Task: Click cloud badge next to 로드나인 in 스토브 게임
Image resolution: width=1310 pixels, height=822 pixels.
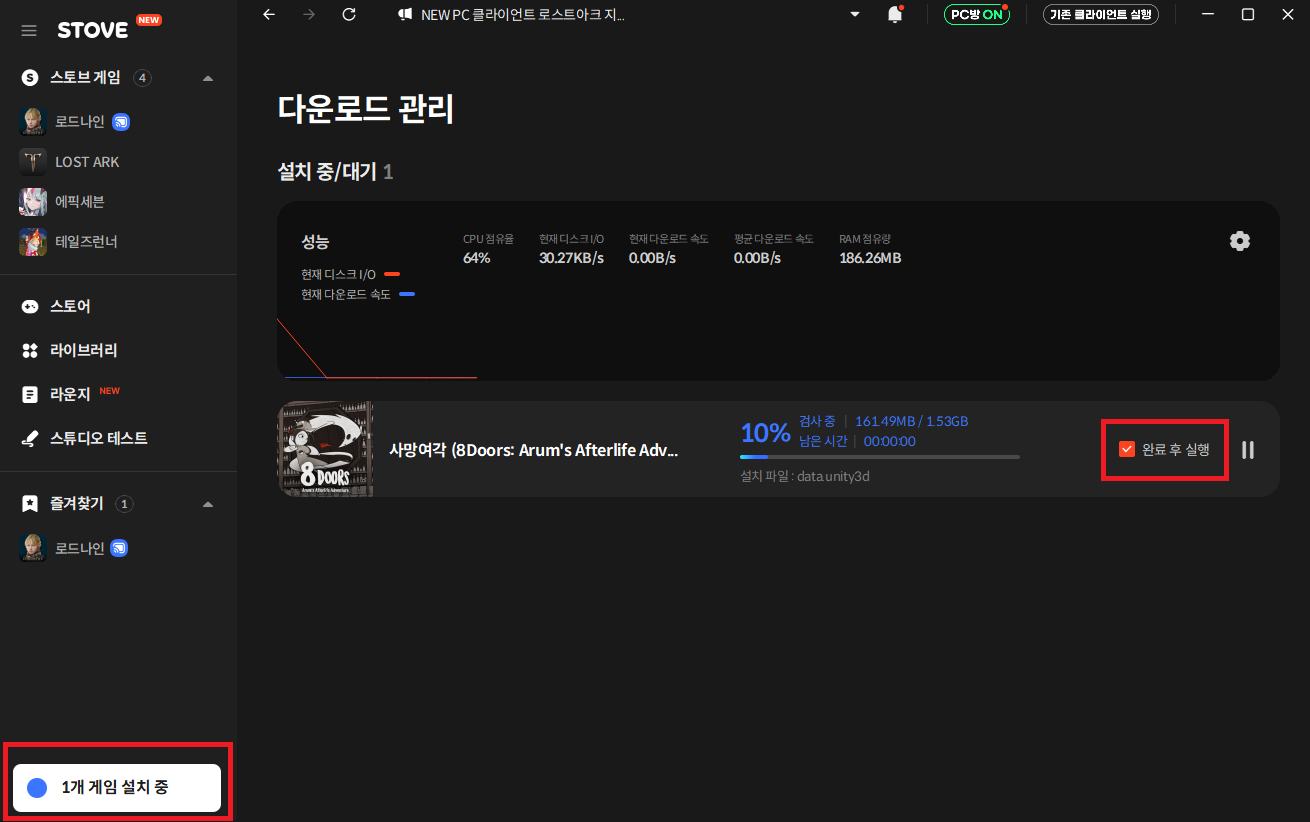Action: point(121,122)
